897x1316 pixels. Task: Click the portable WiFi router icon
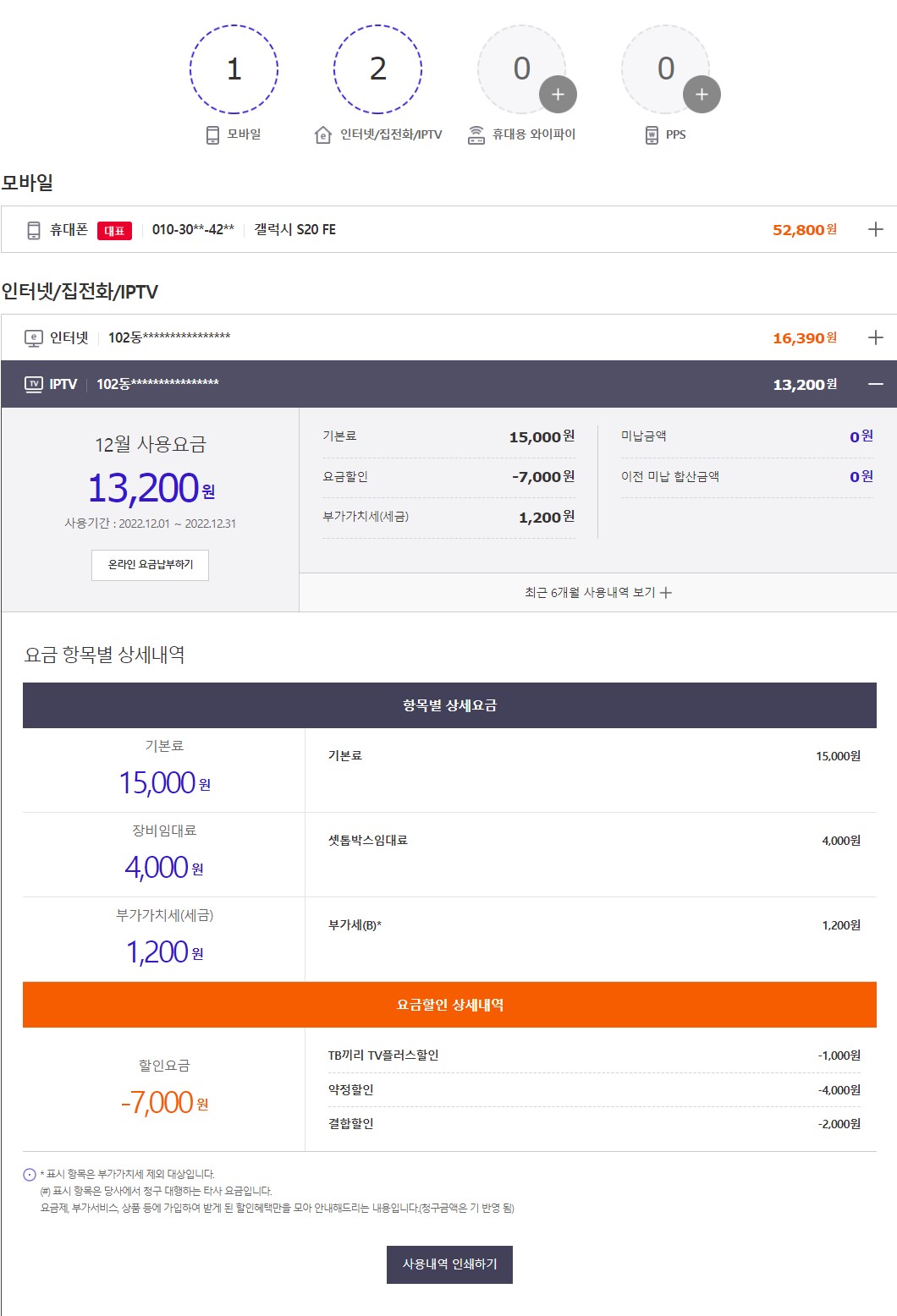[x=476, y=135]
